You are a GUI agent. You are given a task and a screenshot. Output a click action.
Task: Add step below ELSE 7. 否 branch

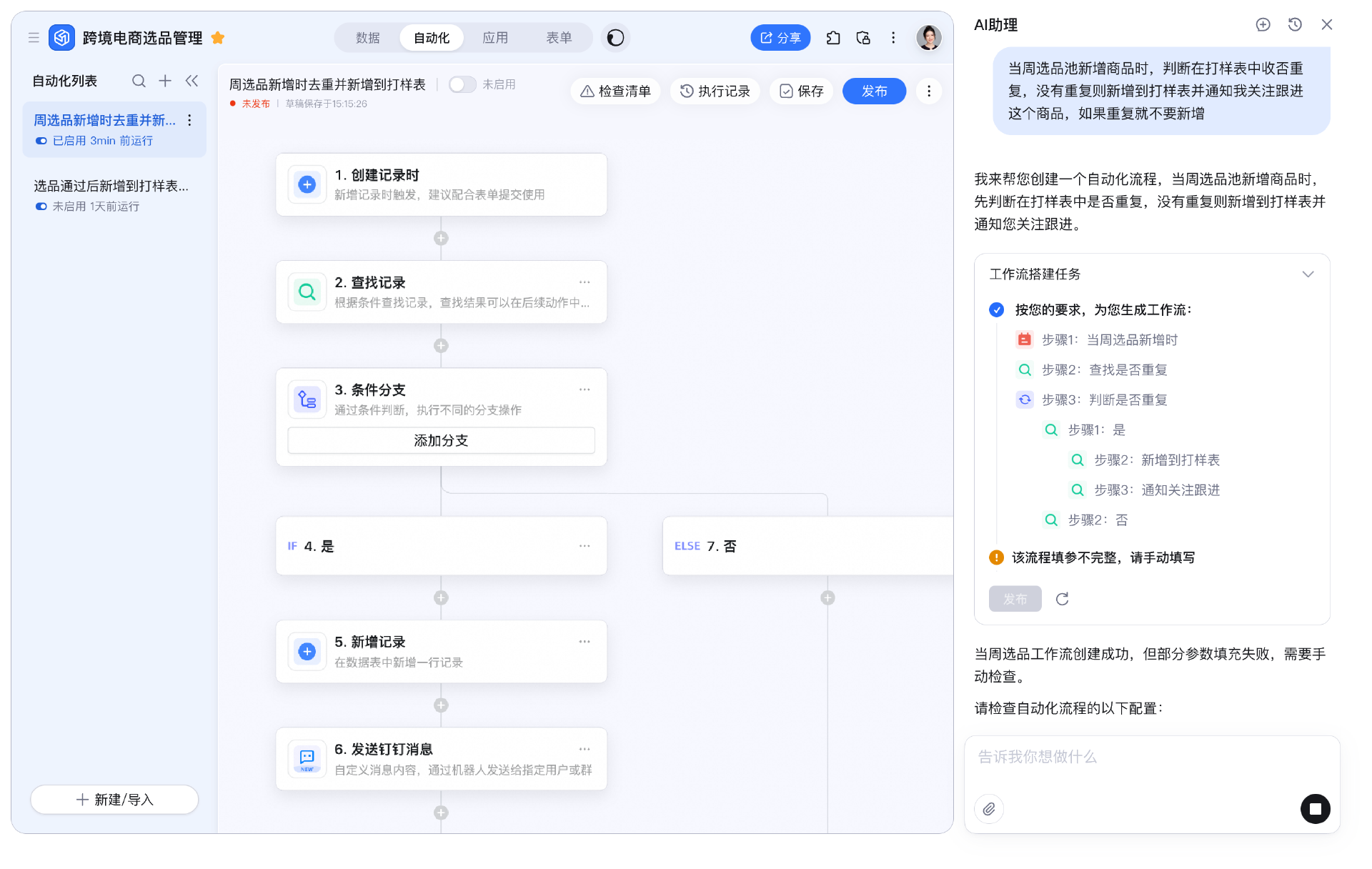[x=827, y=597]
